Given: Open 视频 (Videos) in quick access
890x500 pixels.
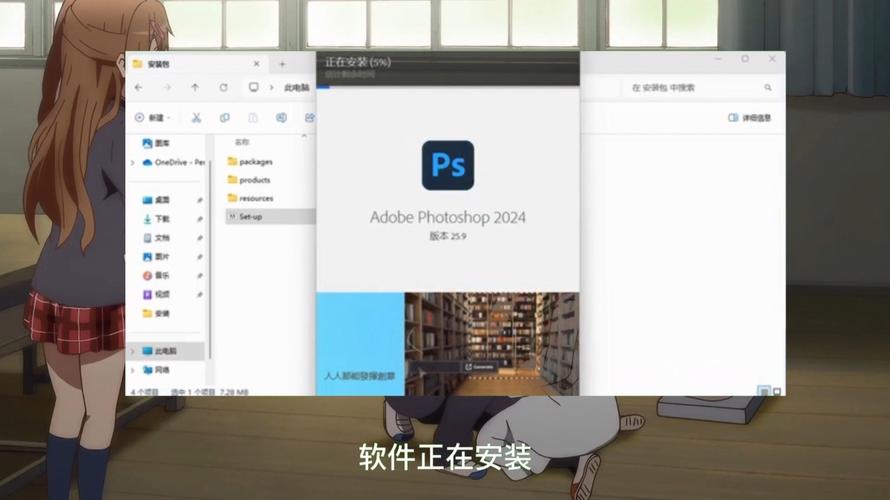Looking at the screenshot, I should coord(156,295).
